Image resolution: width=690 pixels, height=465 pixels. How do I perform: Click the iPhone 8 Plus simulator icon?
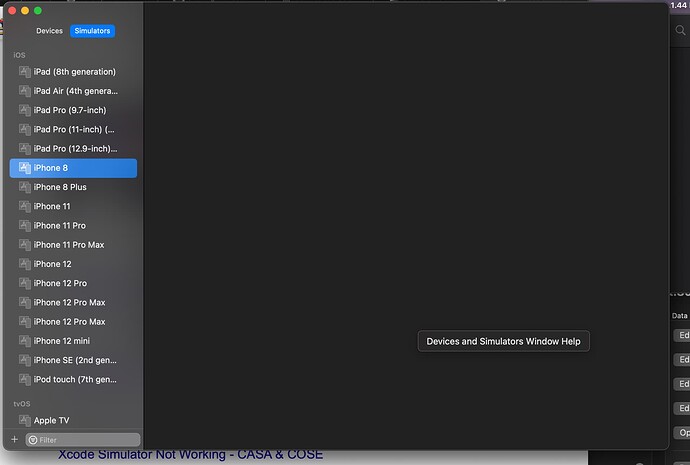tap(25, 187)
